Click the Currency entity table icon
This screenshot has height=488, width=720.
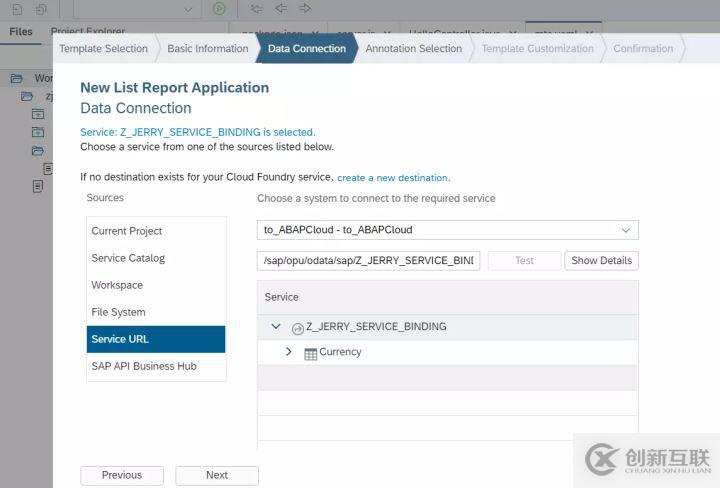click(x=311, y=354)
